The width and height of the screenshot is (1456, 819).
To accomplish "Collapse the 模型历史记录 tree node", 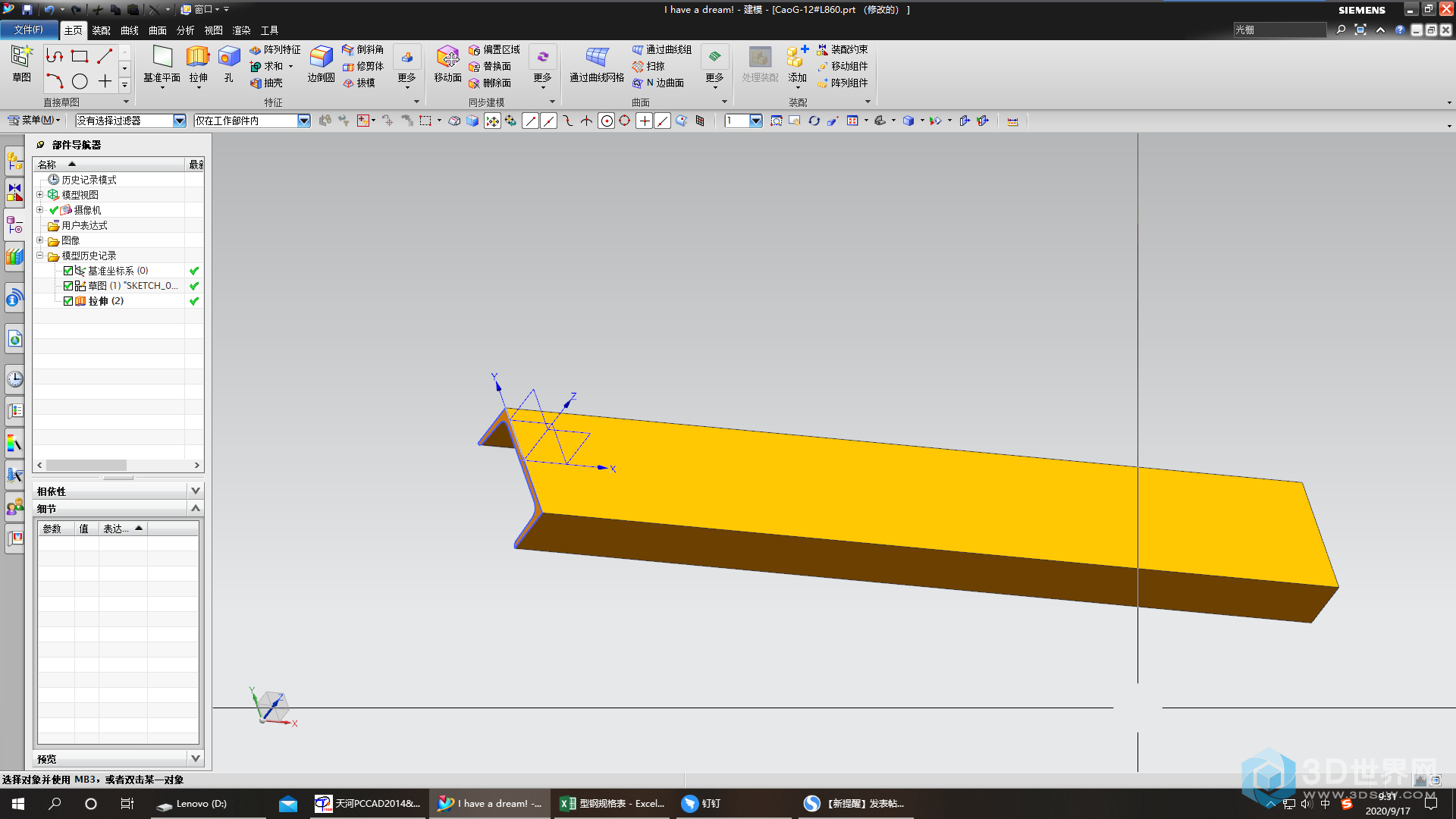I will (39, 256).
